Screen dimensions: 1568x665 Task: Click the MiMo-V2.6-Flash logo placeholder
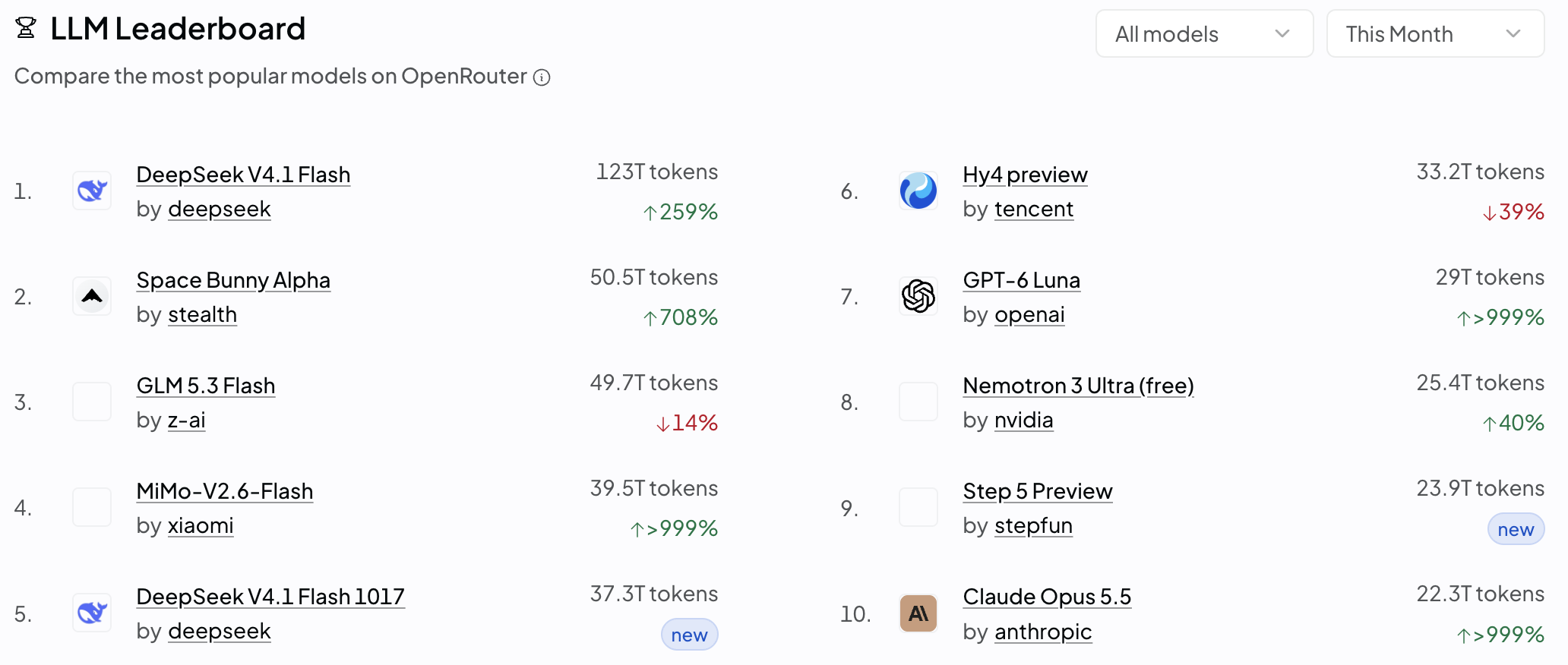pos(92,507)
